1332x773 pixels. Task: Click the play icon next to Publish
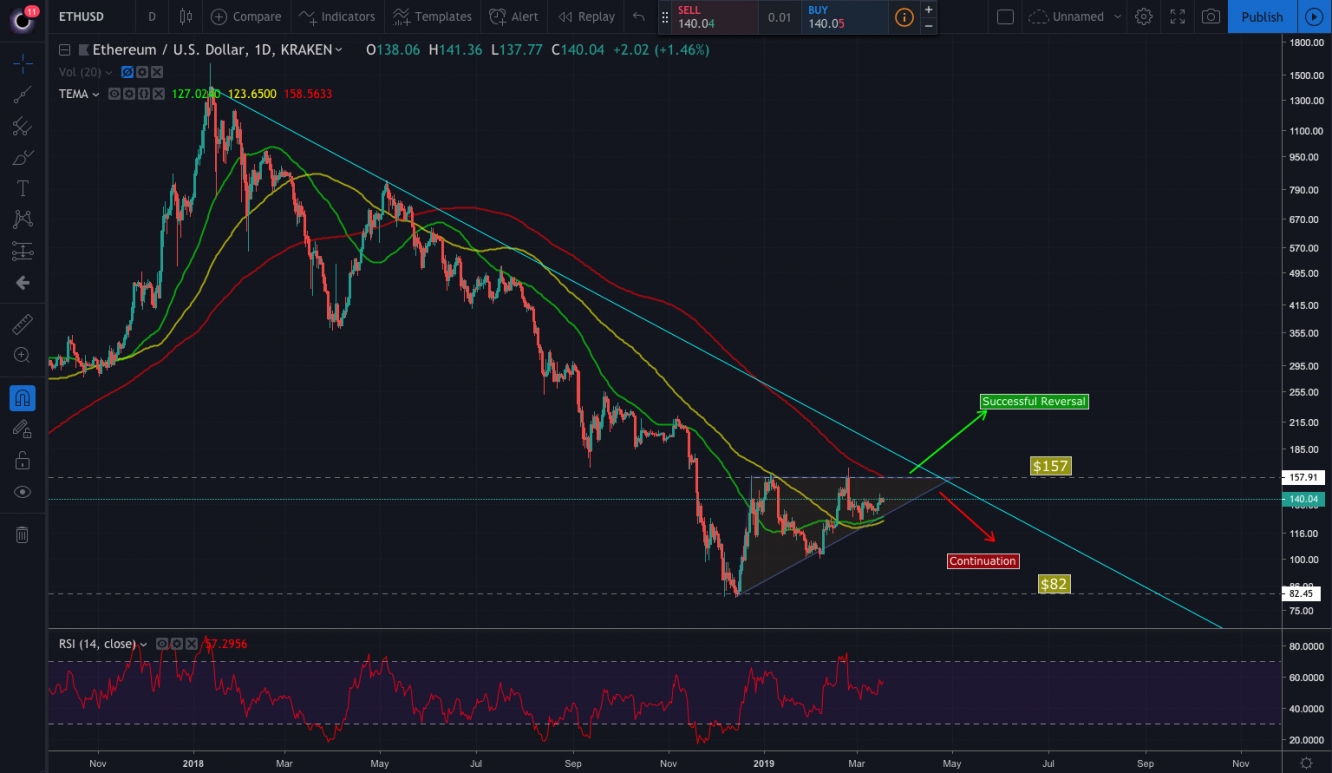click(x=1314, y=17)
